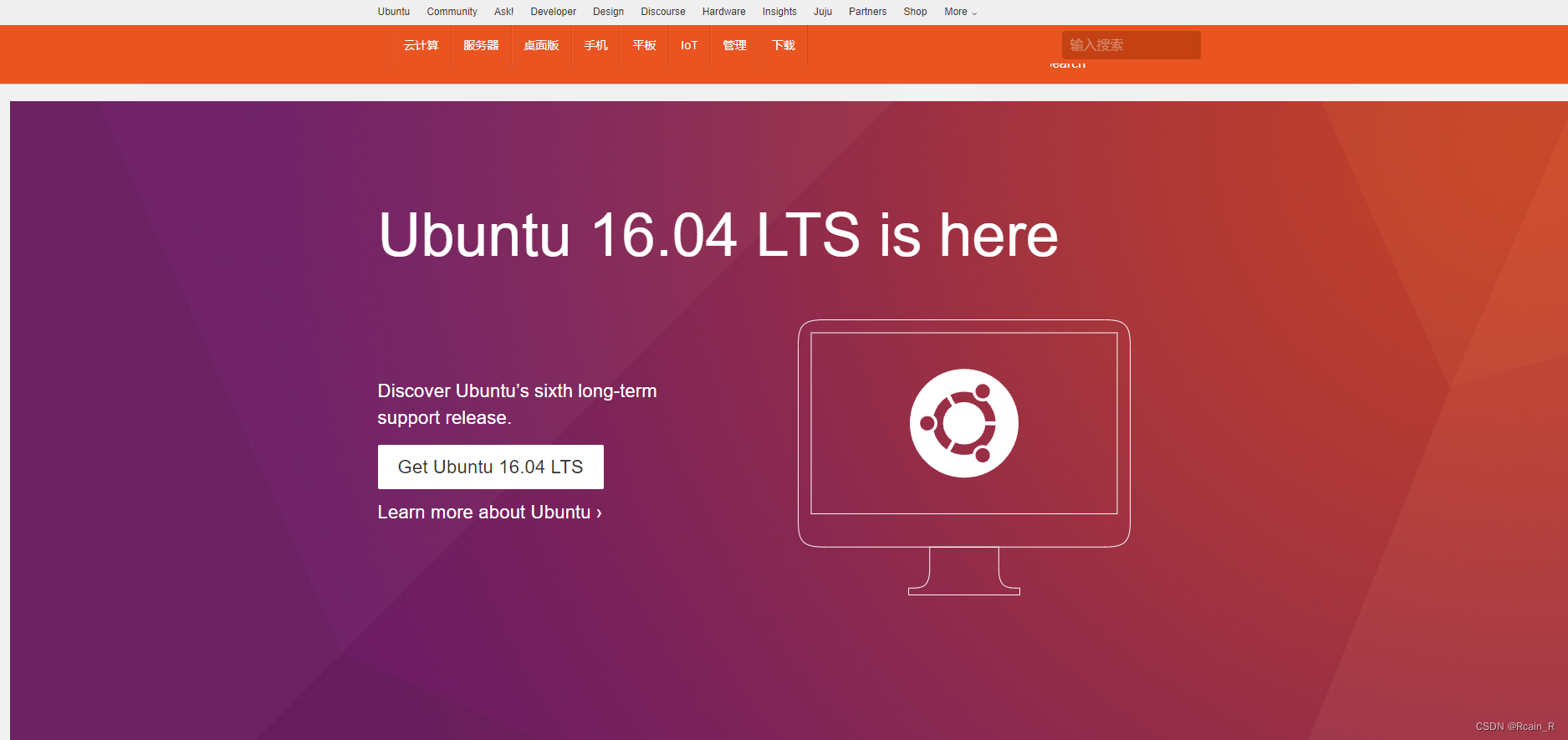Focus the 输入搜索 search field

(x=1131, y=45)
